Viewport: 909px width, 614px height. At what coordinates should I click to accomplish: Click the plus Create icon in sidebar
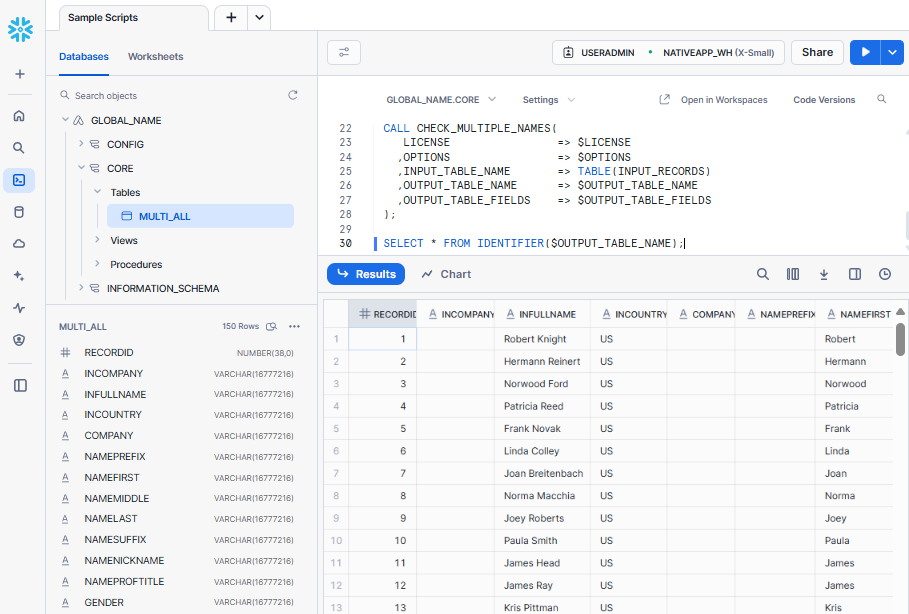[20, 74]
